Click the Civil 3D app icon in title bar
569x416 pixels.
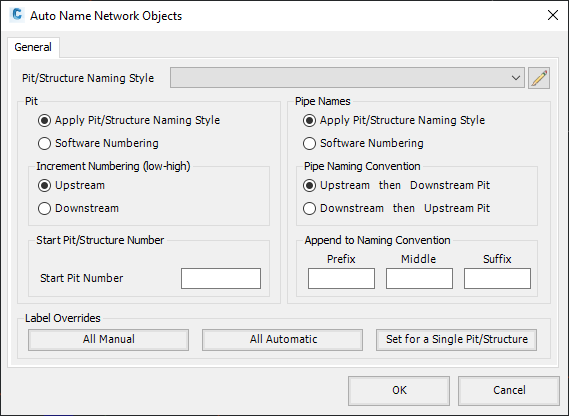tap(17, 15)
